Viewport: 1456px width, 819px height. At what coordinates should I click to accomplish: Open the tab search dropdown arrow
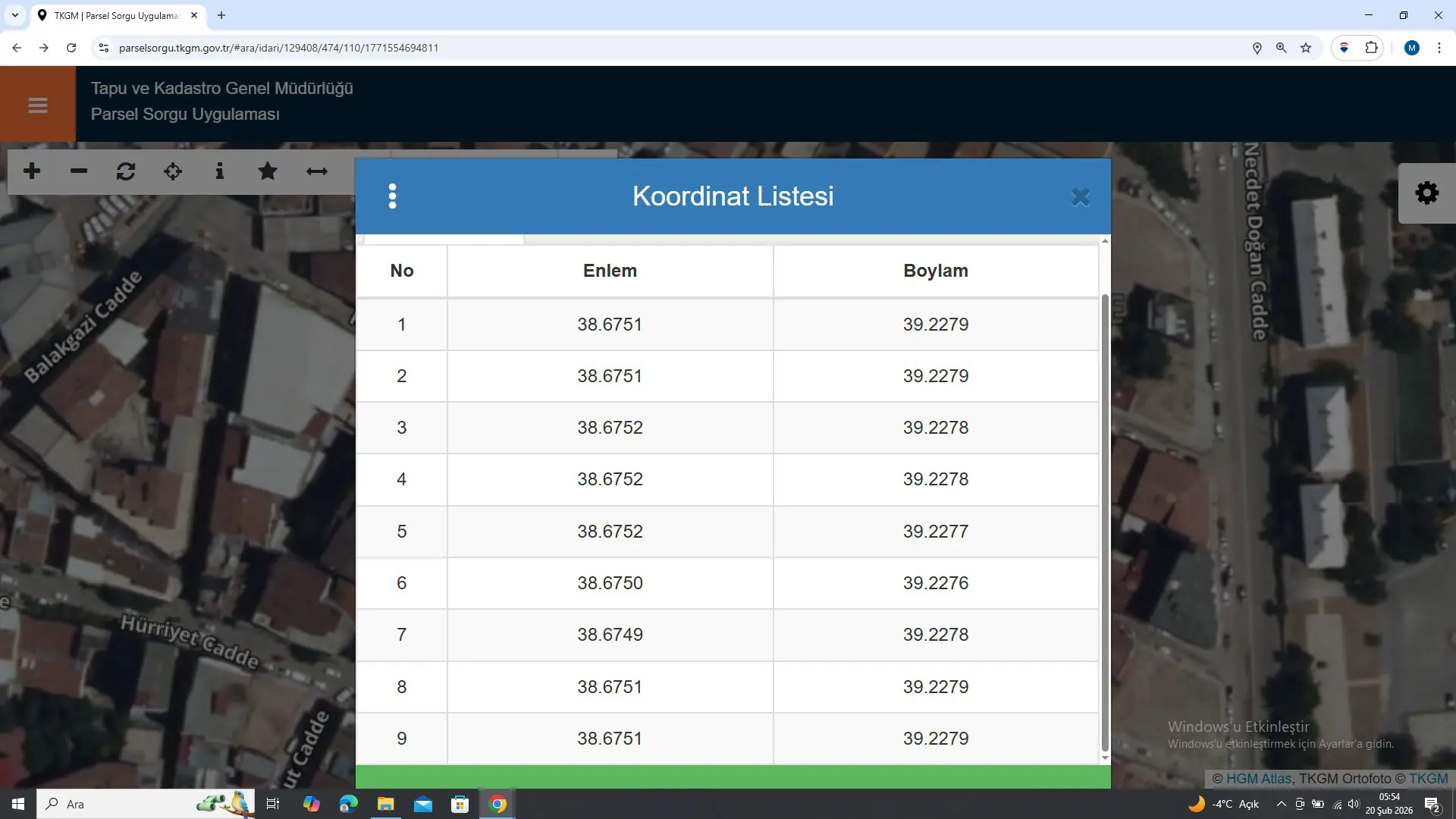tap(14, 15)
